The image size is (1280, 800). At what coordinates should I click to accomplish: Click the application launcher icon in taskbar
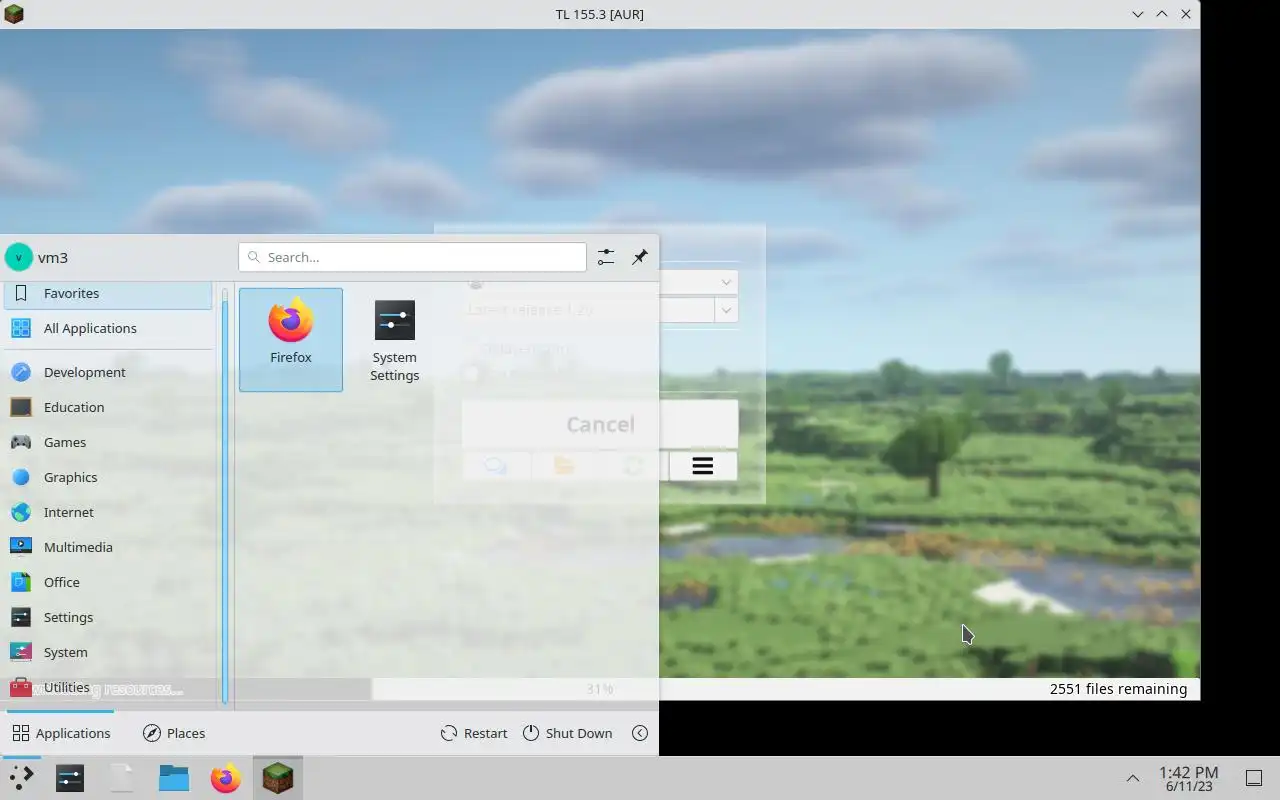(x=21, y=778)
